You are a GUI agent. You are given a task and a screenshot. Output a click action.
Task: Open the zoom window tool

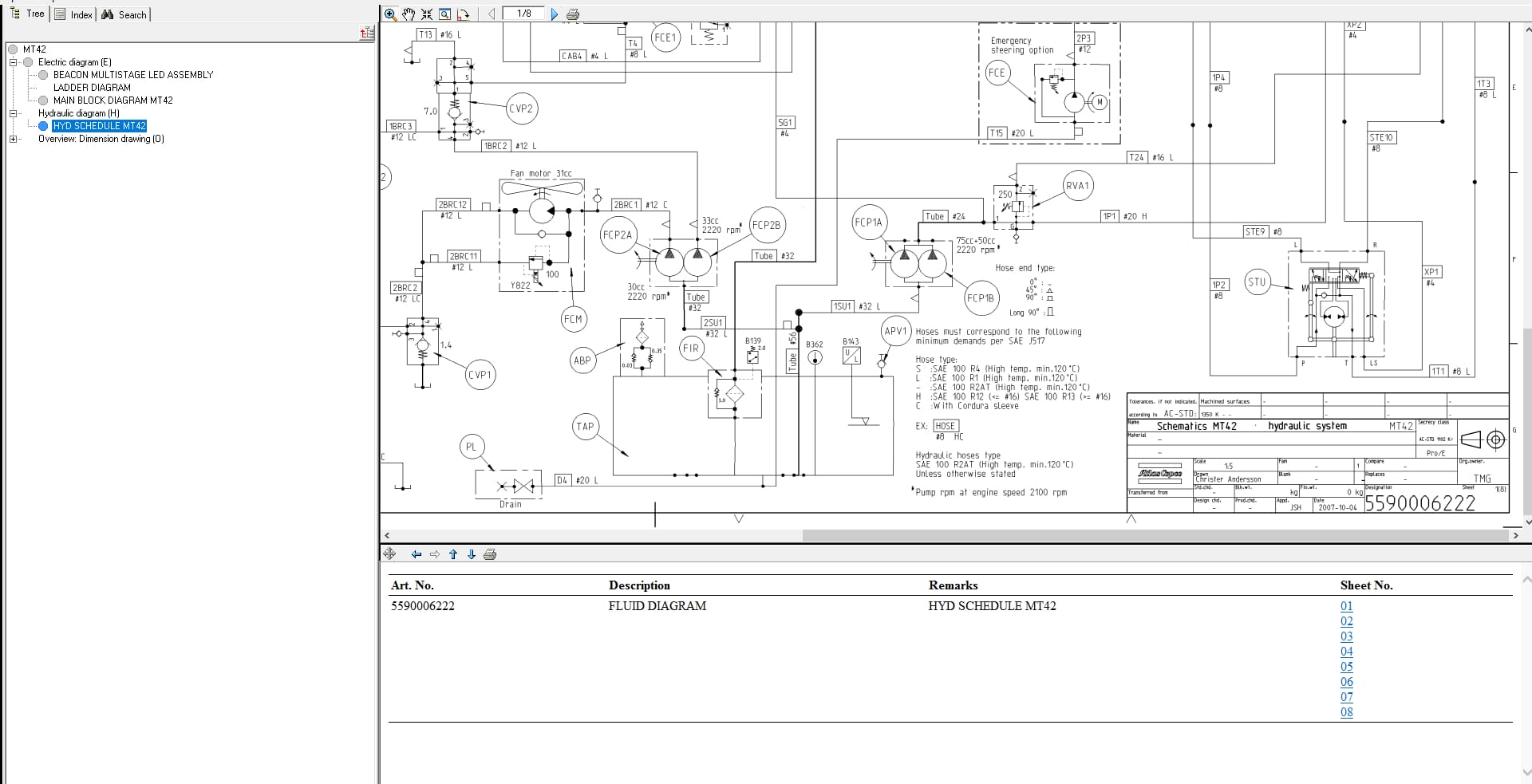point(444,14)
